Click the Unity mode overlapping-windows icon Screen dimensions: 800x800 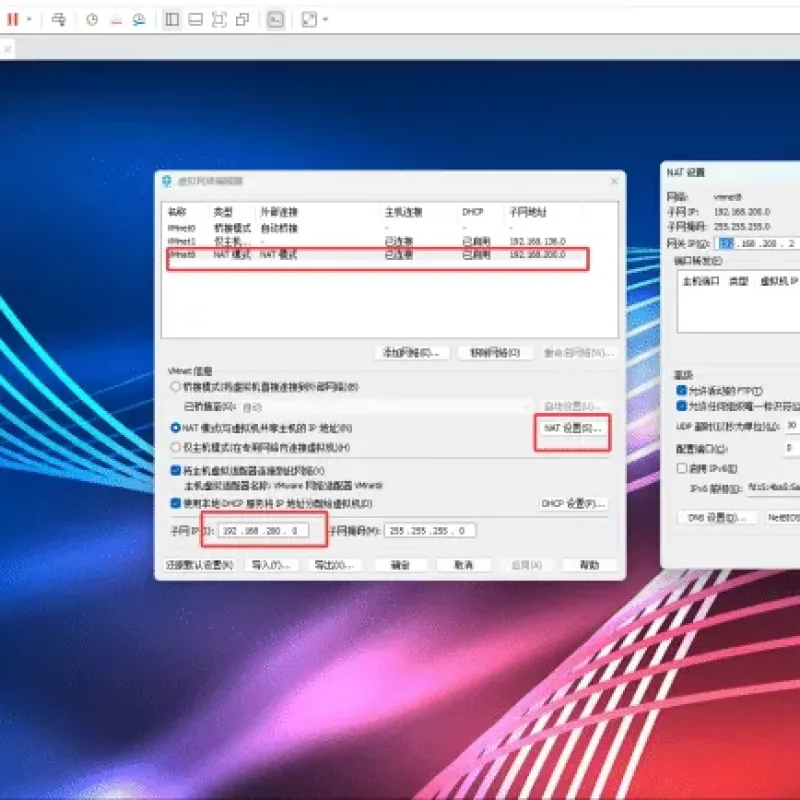pyautogui.click(x=242, y=19)
